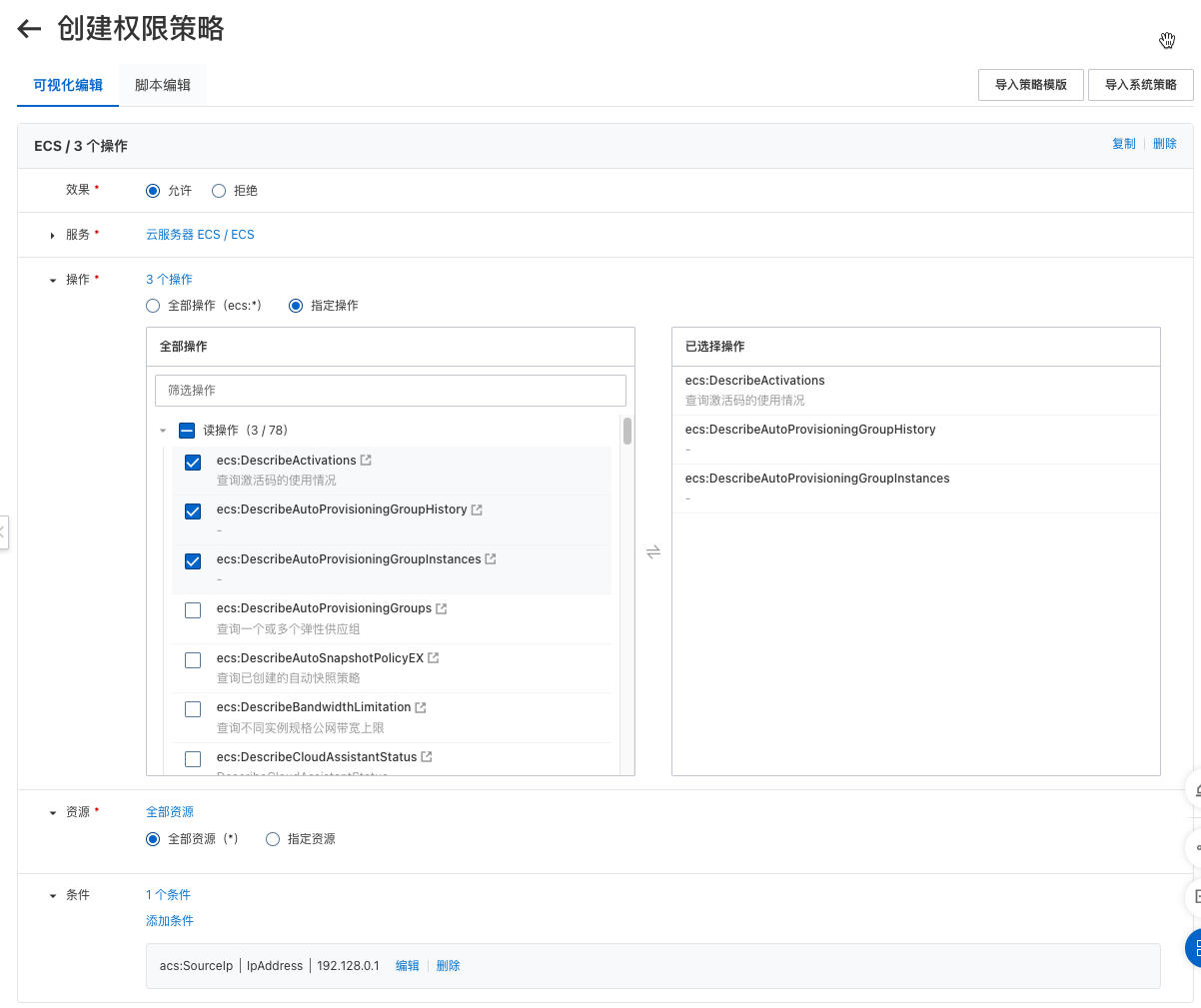Switch to the 脚本编辑 tab

(x=163, y=85)
